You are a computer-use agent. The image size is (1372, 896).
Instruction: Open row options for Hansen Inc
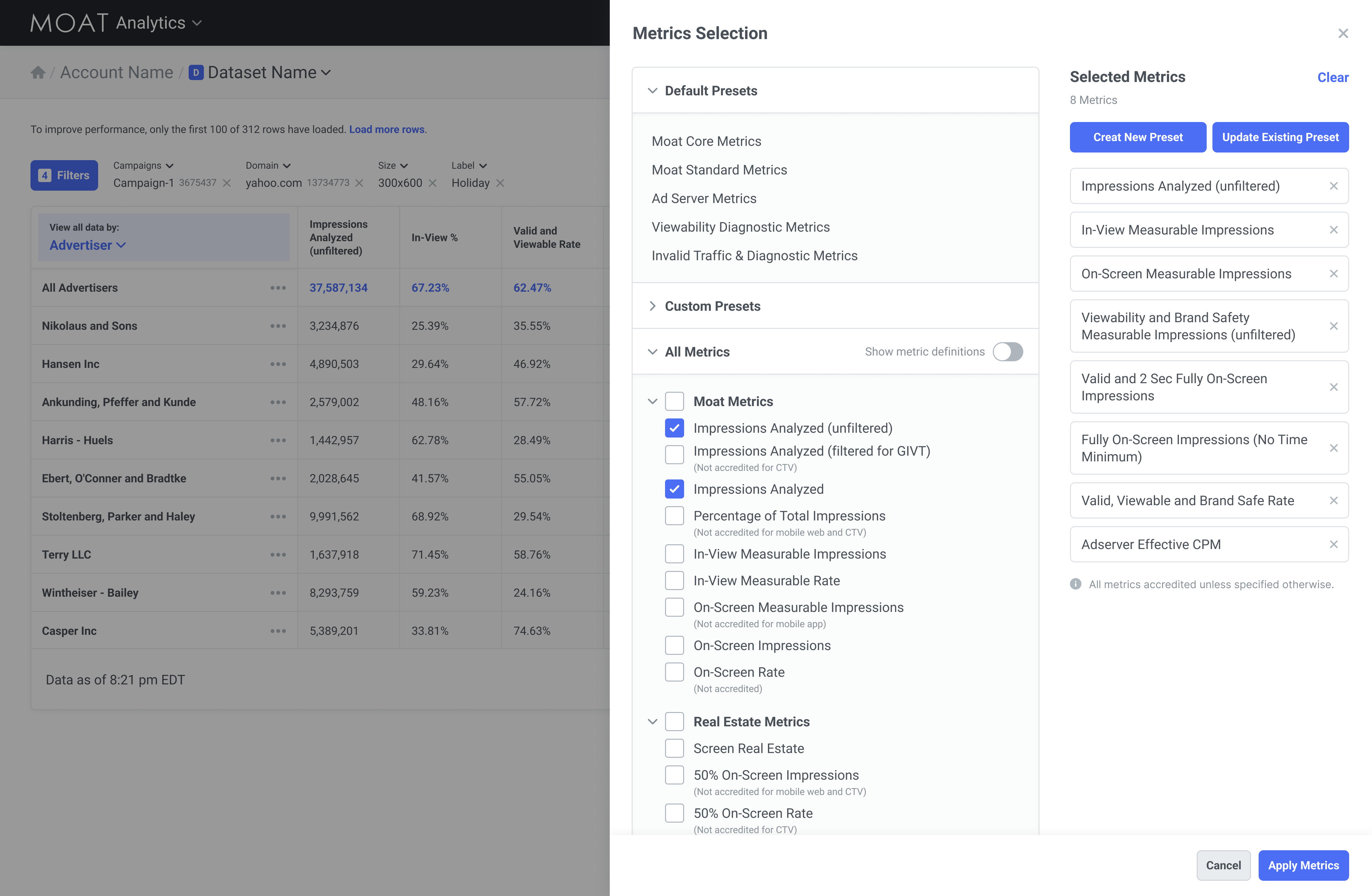278,364
